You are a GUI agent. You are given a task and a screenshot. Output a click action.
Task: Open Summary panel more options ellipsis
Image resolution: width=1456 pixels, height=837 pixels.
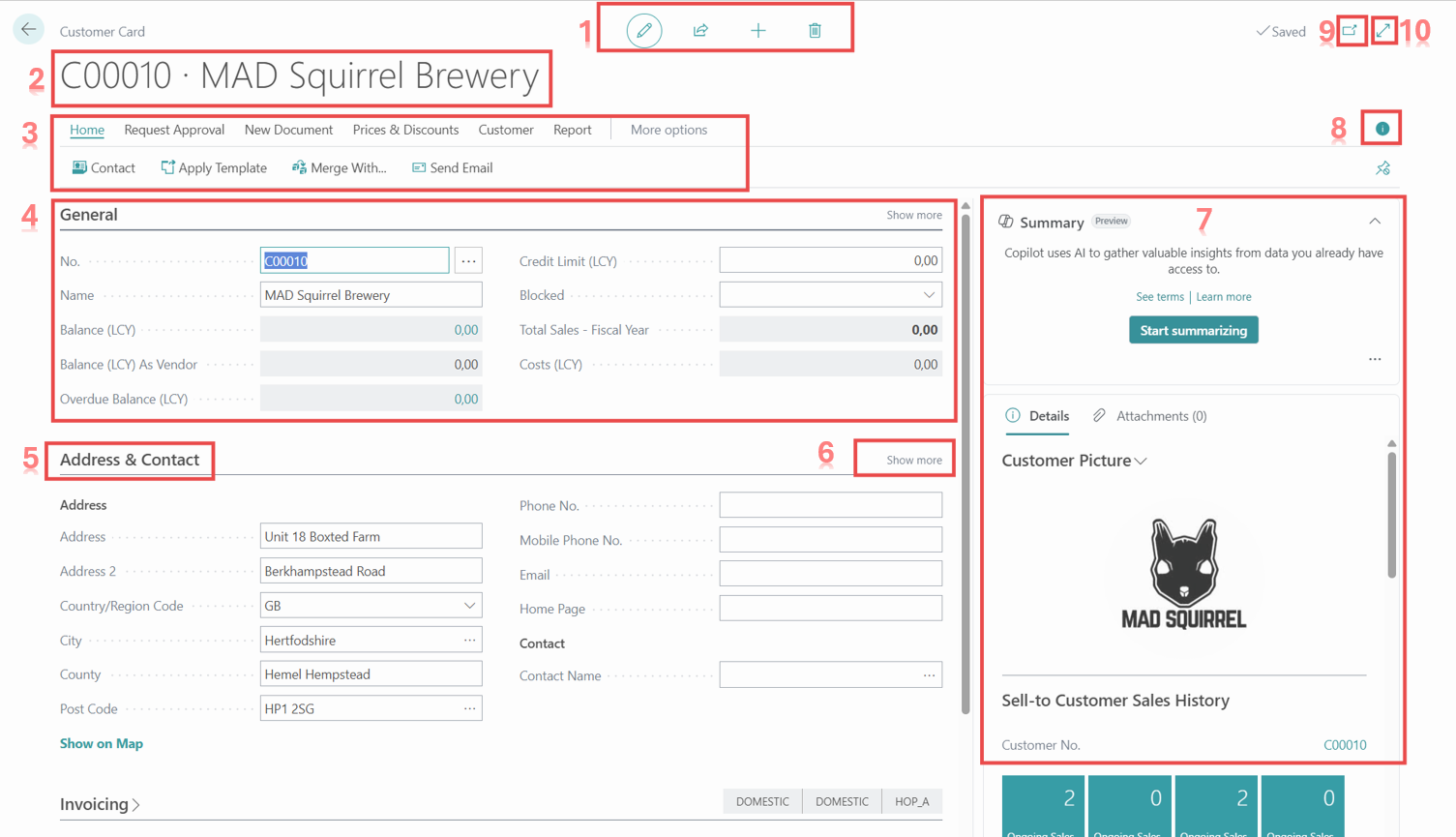tap(1375, 359)
